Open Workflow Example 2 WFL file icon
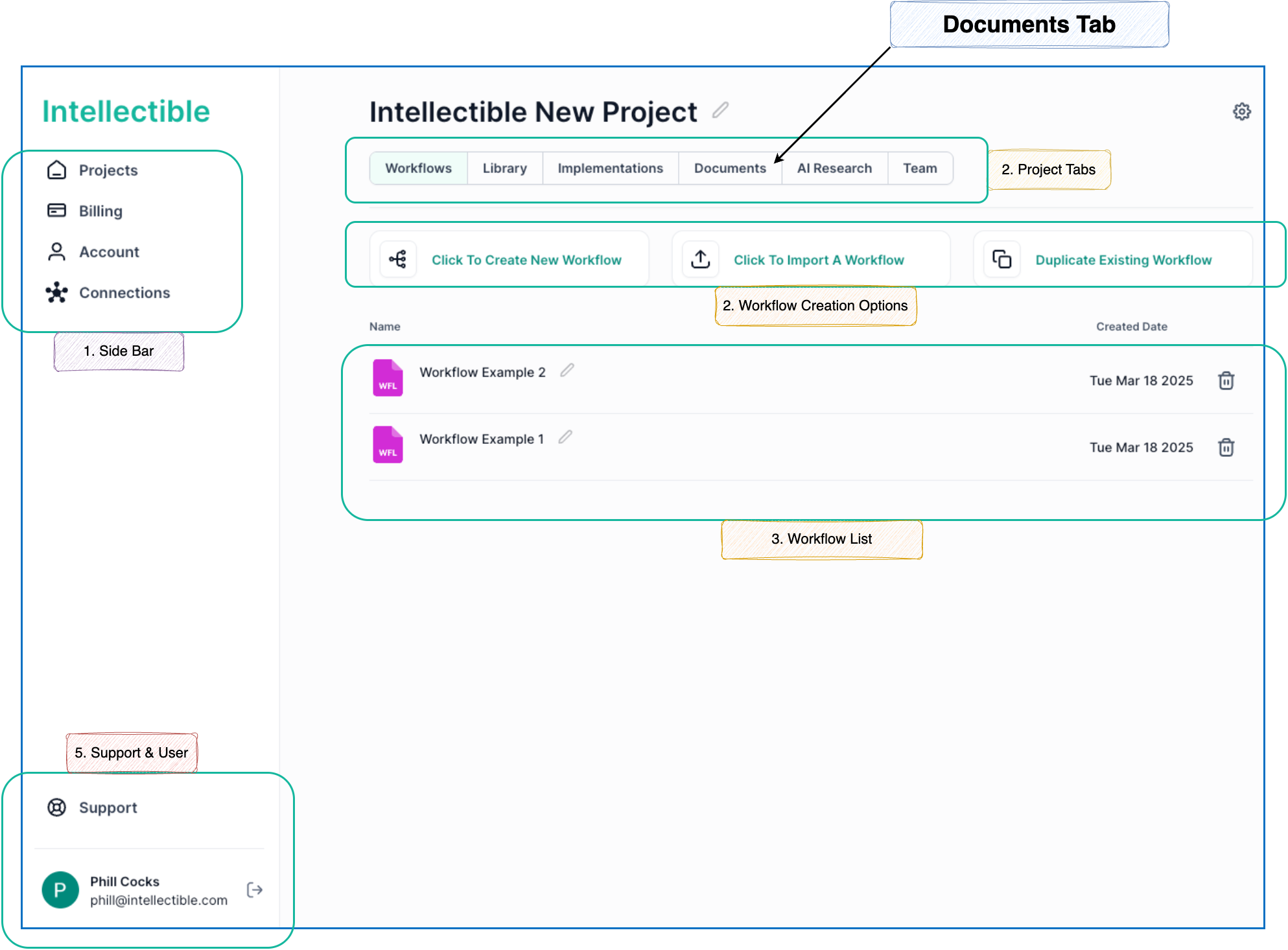1288x950 pixels. click(388, 378)
